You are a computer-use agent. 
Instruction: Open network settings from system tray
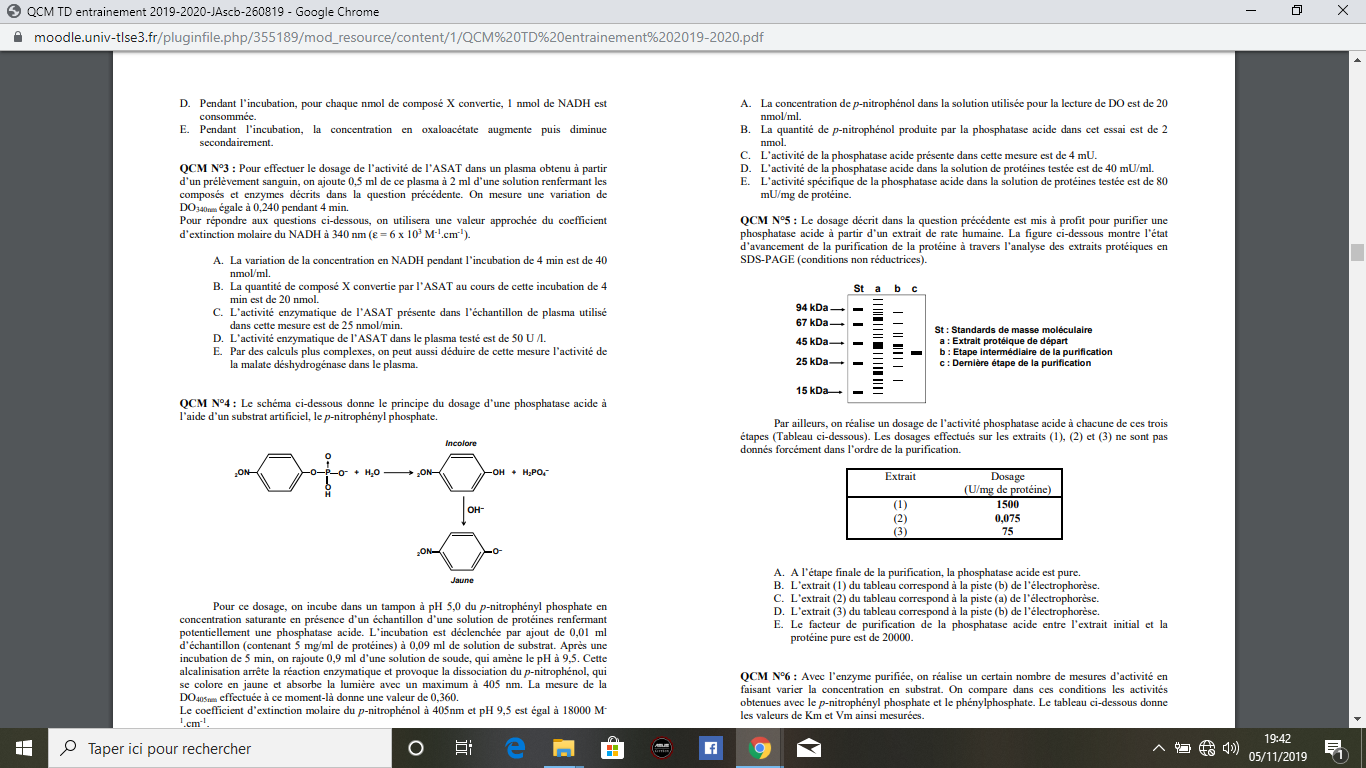pyautogui.click(x=1207, y=748)
